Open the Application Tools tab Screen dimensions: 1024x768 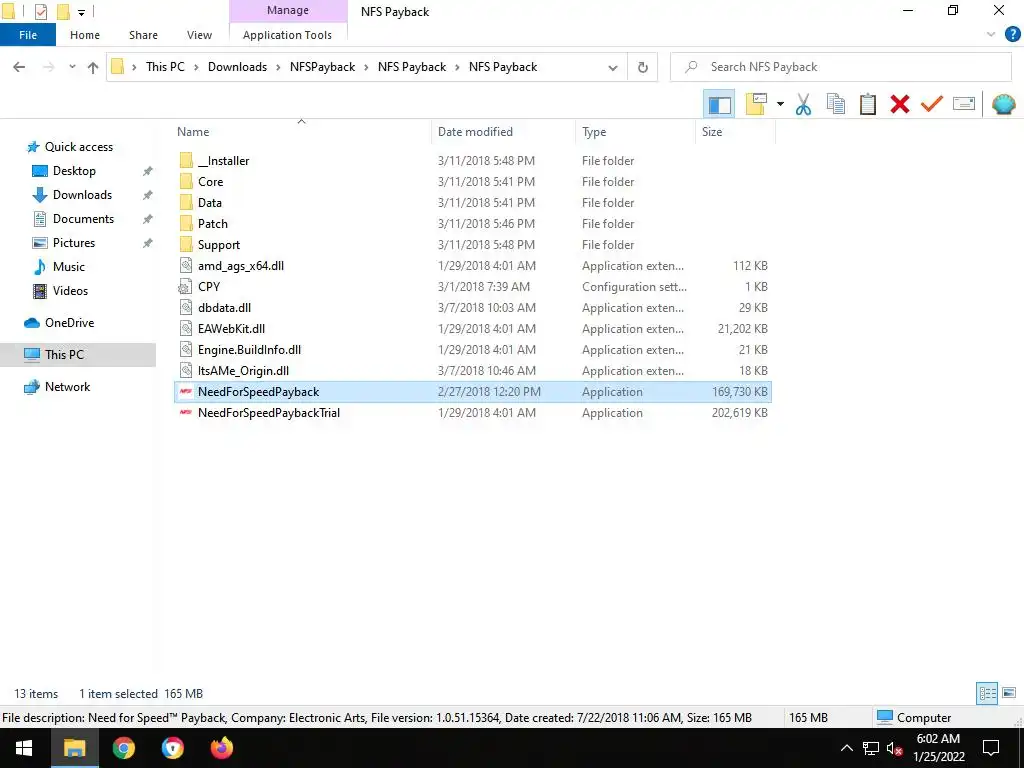(x=287, y=35)
